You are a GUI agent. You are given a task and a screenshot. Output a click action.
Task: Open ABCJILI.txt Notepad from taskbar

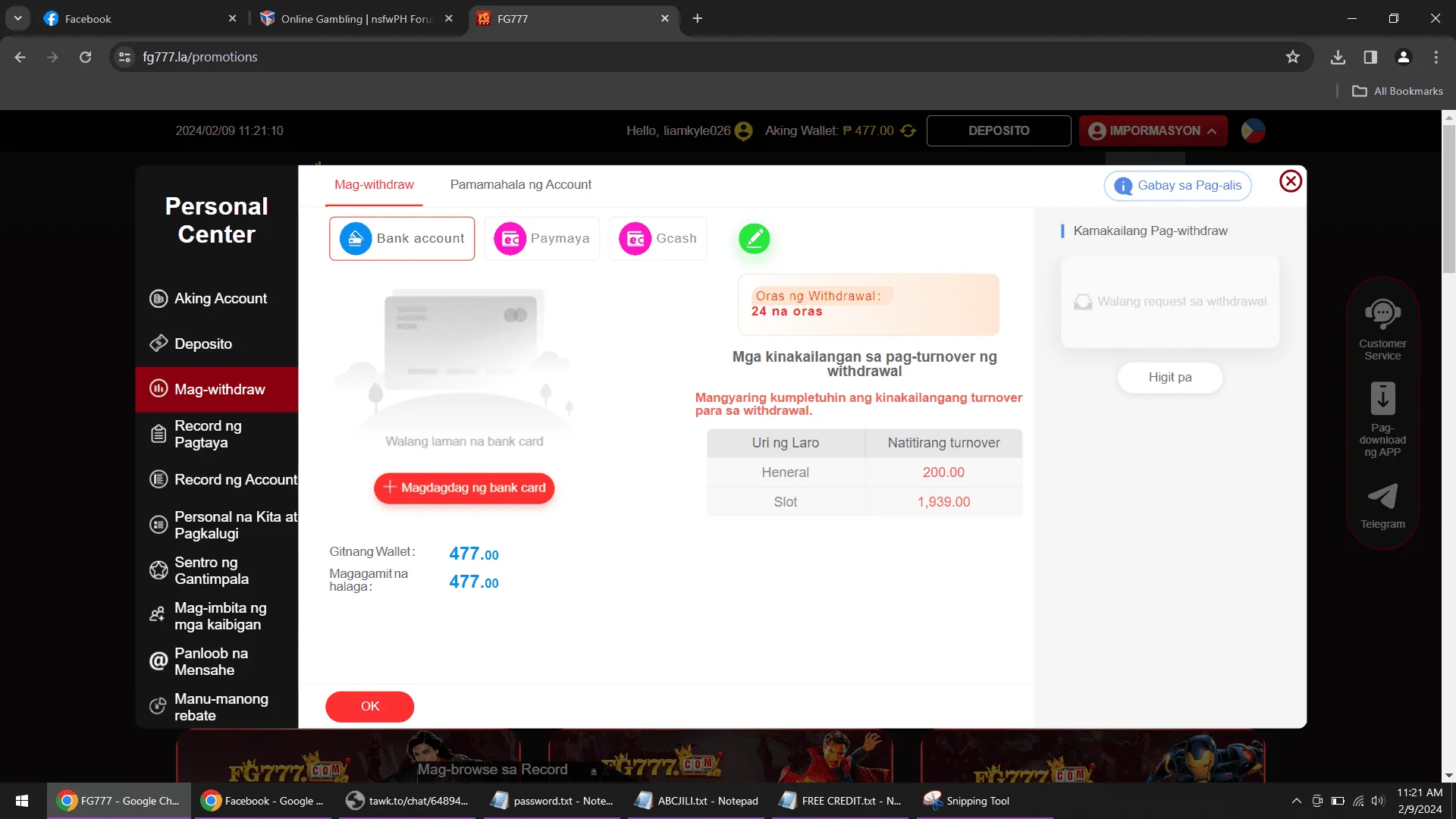click(696, 801)
